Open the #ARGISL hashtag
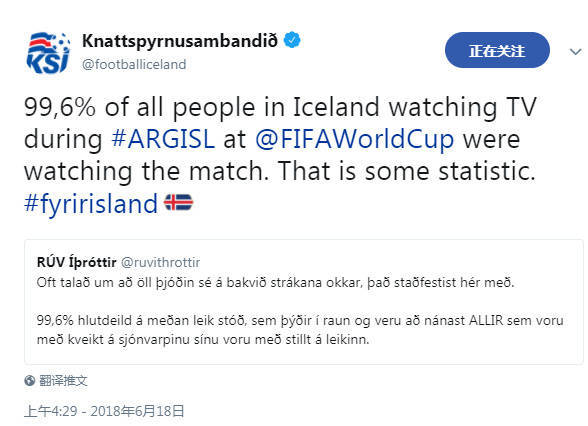The width and height of the screenshot is (588, 426). pos(163,139)
